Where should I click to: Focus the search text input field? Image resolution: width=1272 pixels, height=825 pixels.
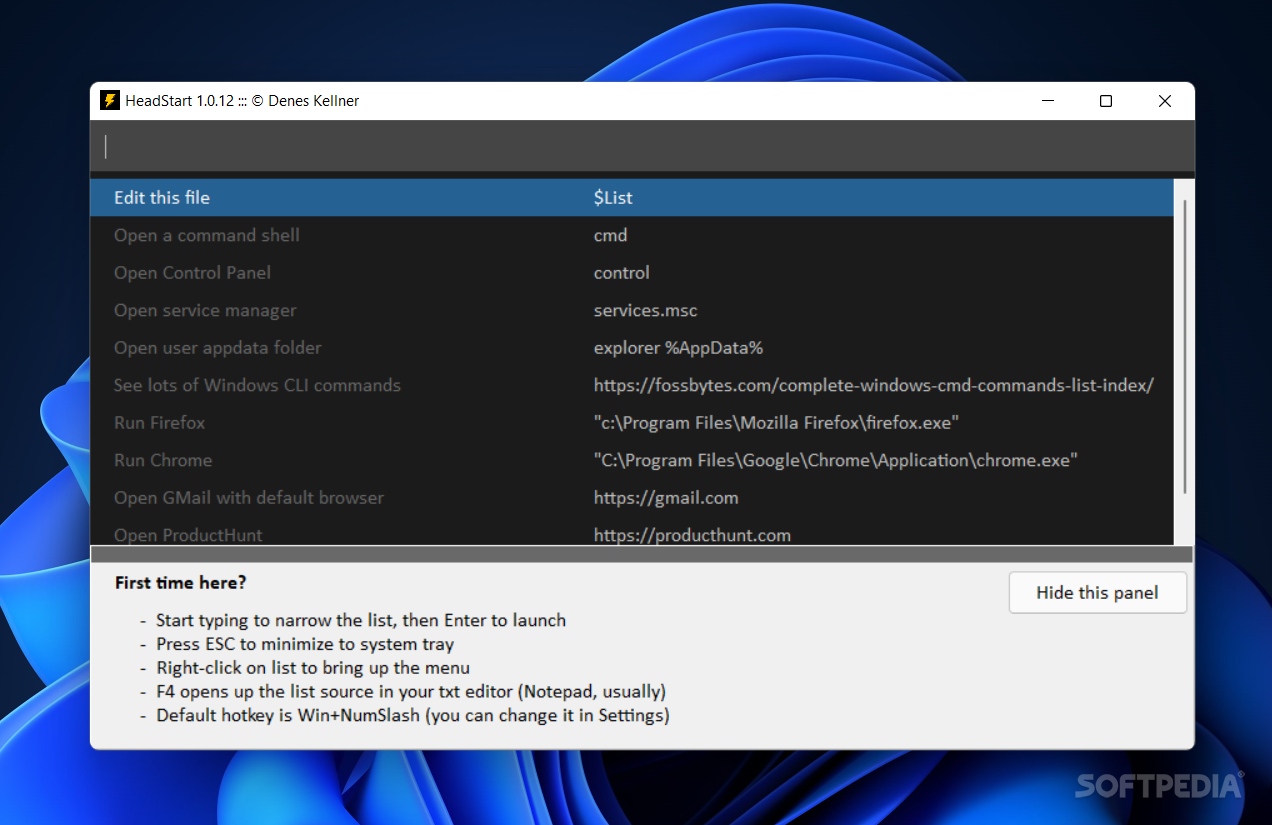pos(642,147)
